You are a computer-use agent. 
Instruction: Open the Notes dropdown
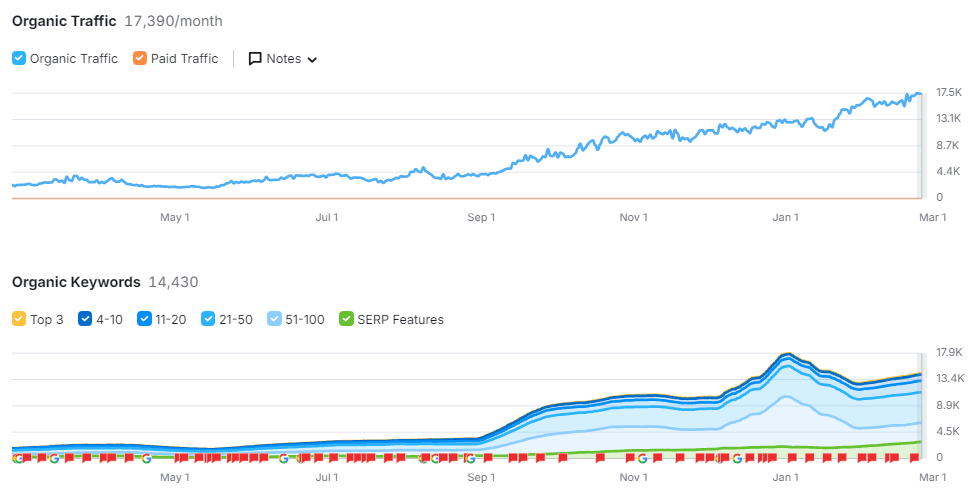[x=283, y=59]
